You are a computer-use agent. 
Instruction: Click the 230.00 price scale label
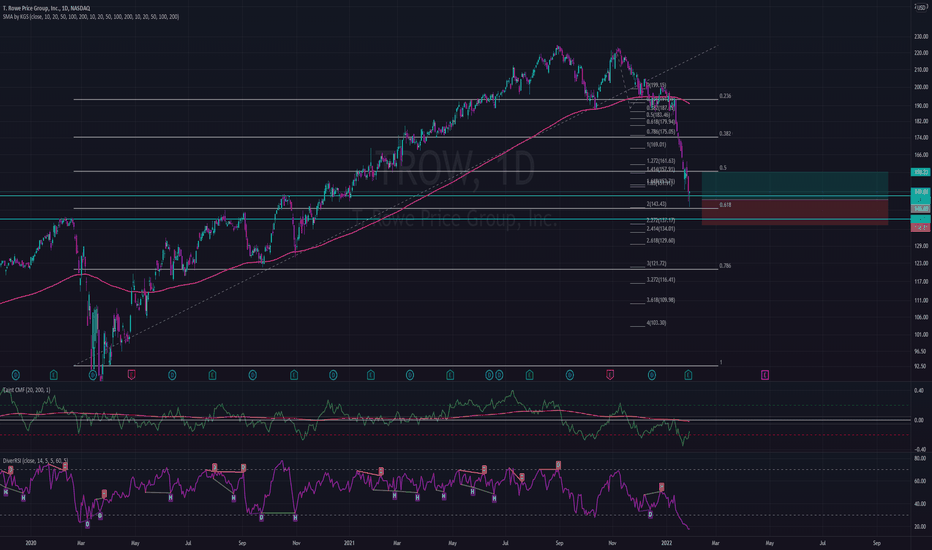pyautogui.click(x=921, y=36)
